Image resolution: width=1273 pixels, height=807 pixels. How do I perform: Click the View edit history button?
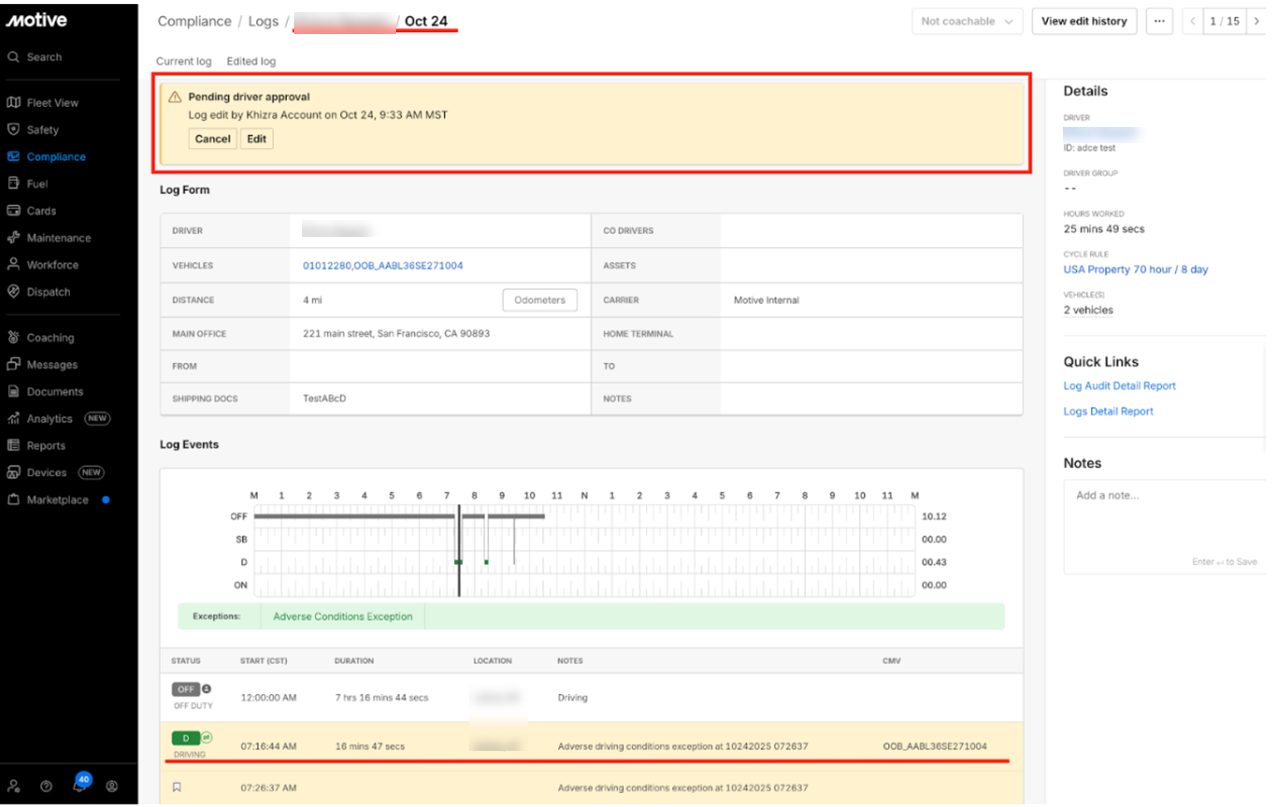click(x=1084, y=21)
